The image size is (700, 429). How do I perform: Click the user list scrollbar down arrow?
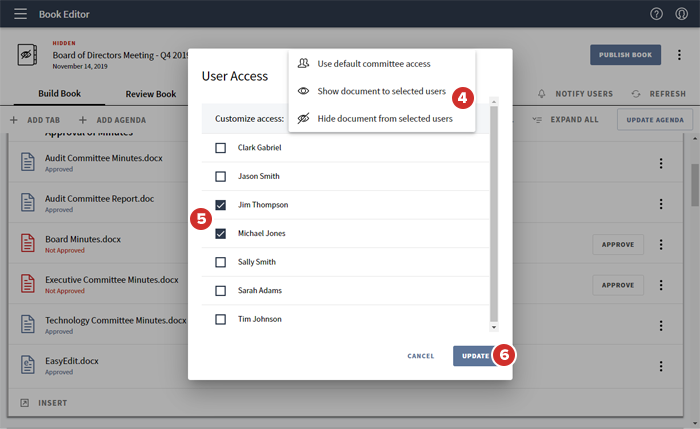(x=493, y=326)
